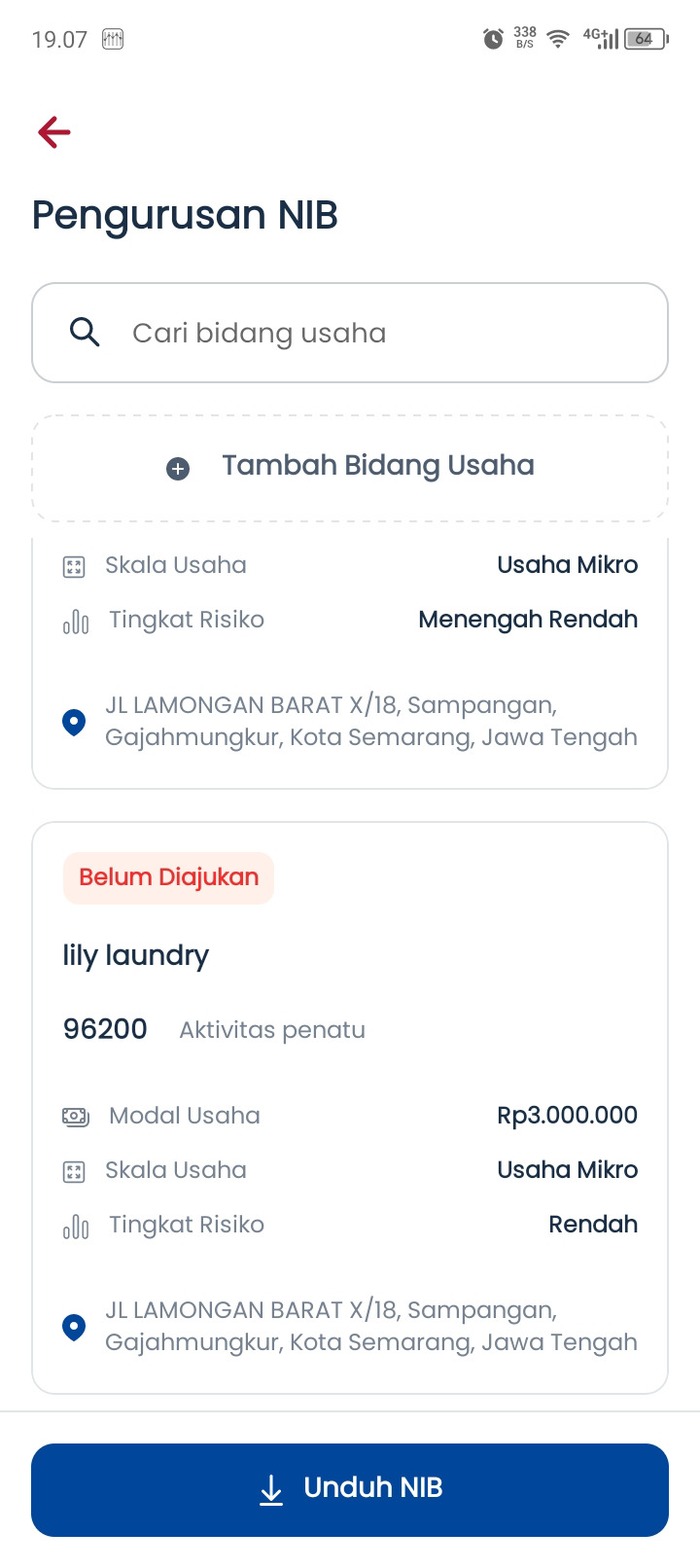The image size is (700, 1568).
Task: Tap the location pin in lily laundry card
Action: 74,1328
